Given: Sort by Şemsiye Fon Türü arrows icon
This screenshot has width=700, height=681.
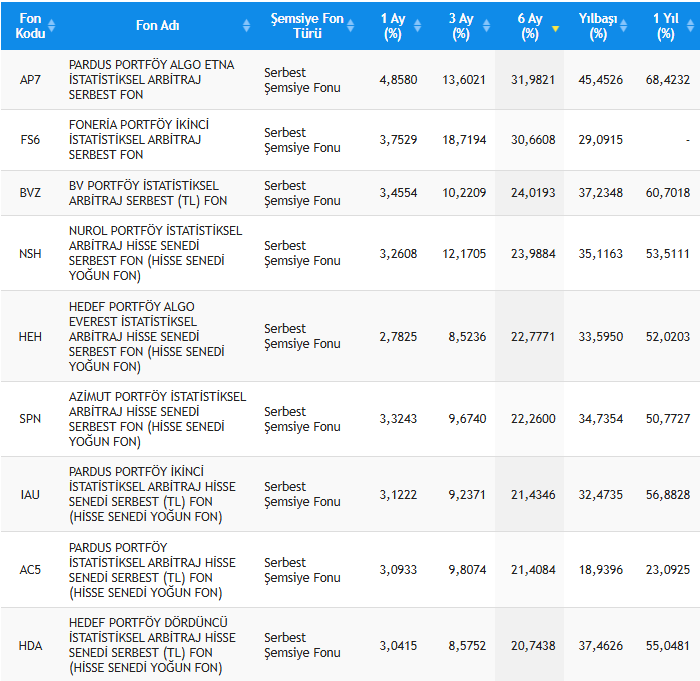Looking at the screenshot, I should pos(350,25).
